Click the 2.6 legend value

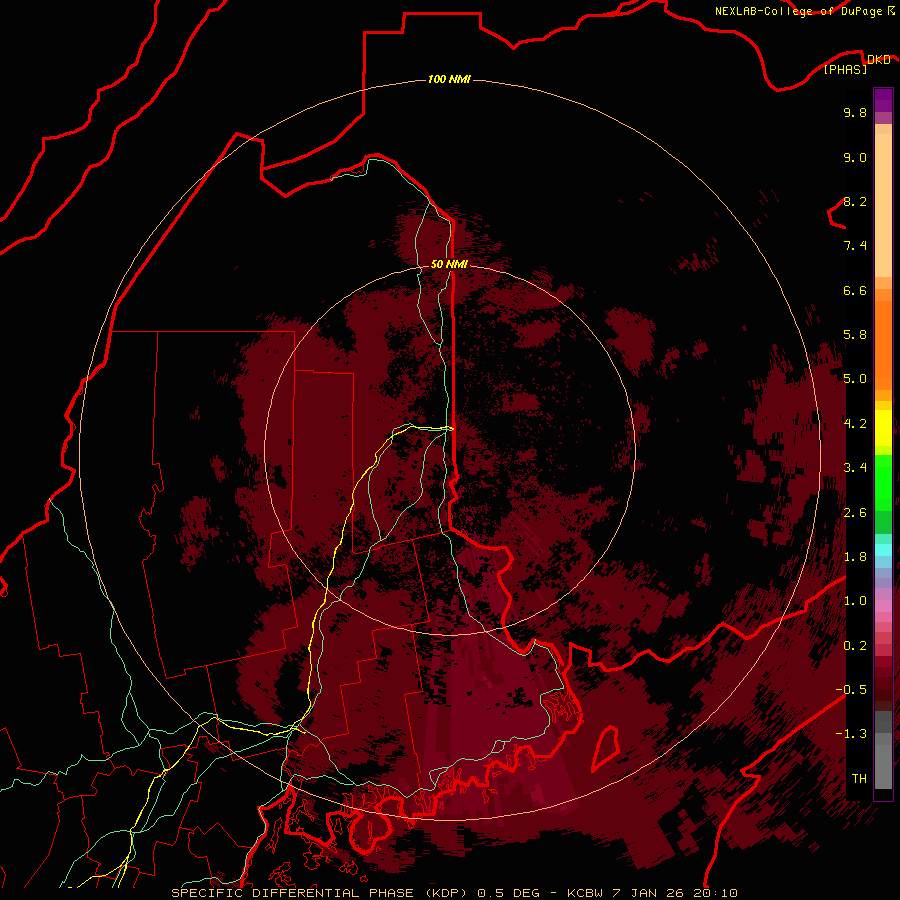[x=855, y=513]
